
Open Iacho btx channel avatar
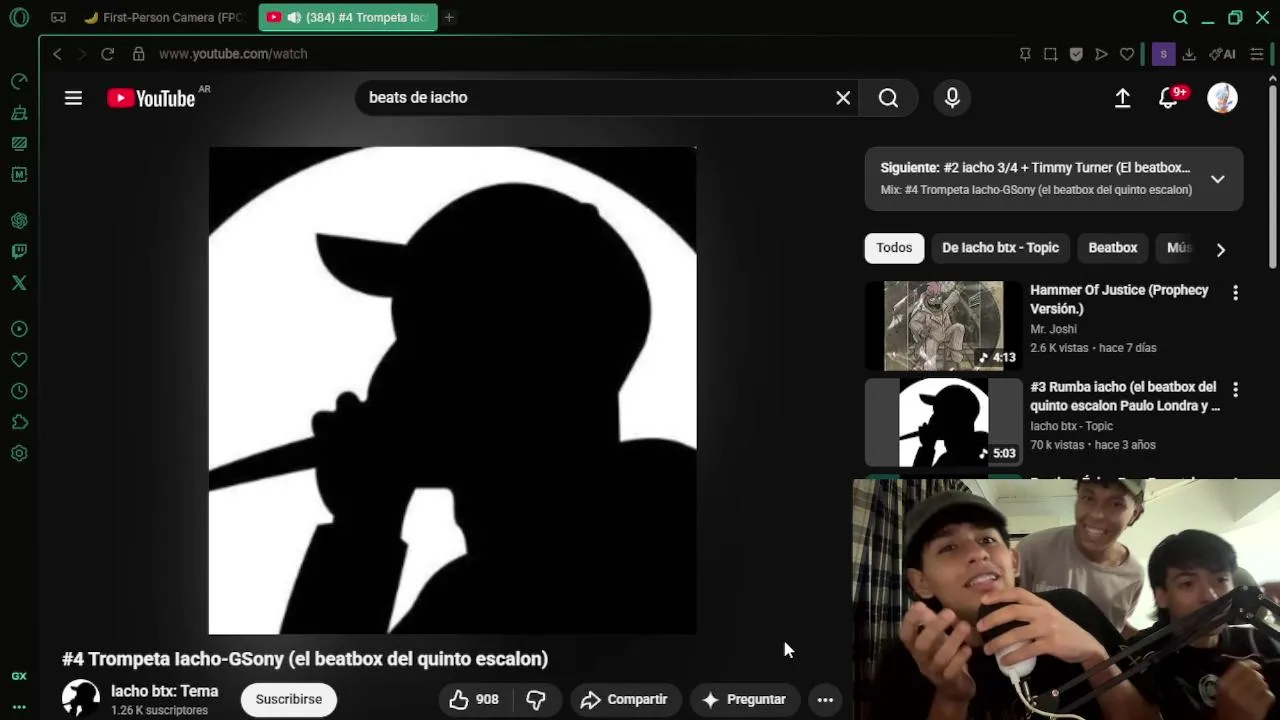tap(81, 699)
